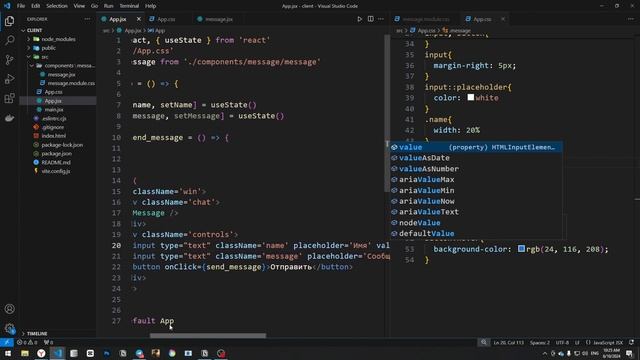Open left editor group More Actions ellipsis
The width and height of the screenshot is (640, 360).
coord(381,19)
